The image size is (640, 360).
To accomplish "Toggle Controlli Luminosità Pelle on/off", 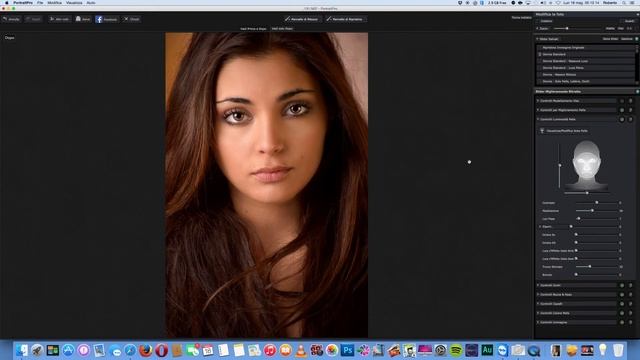I will pos(622,119).
